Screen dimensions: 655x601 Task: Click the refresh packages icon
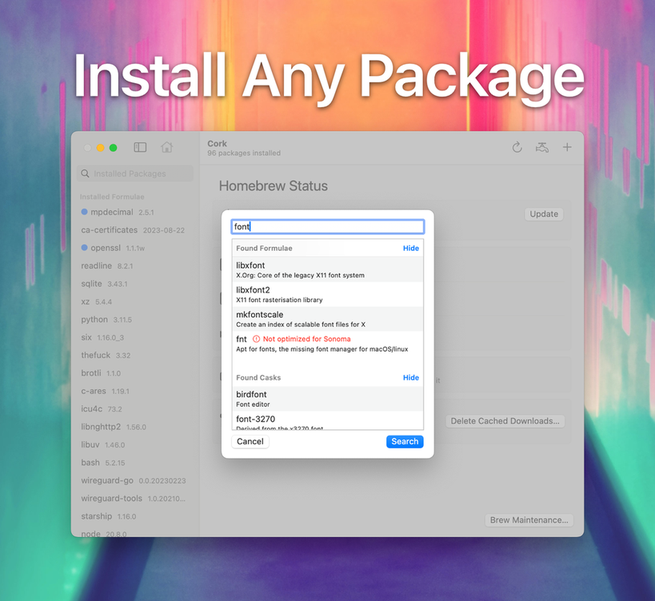coord(517,147)
